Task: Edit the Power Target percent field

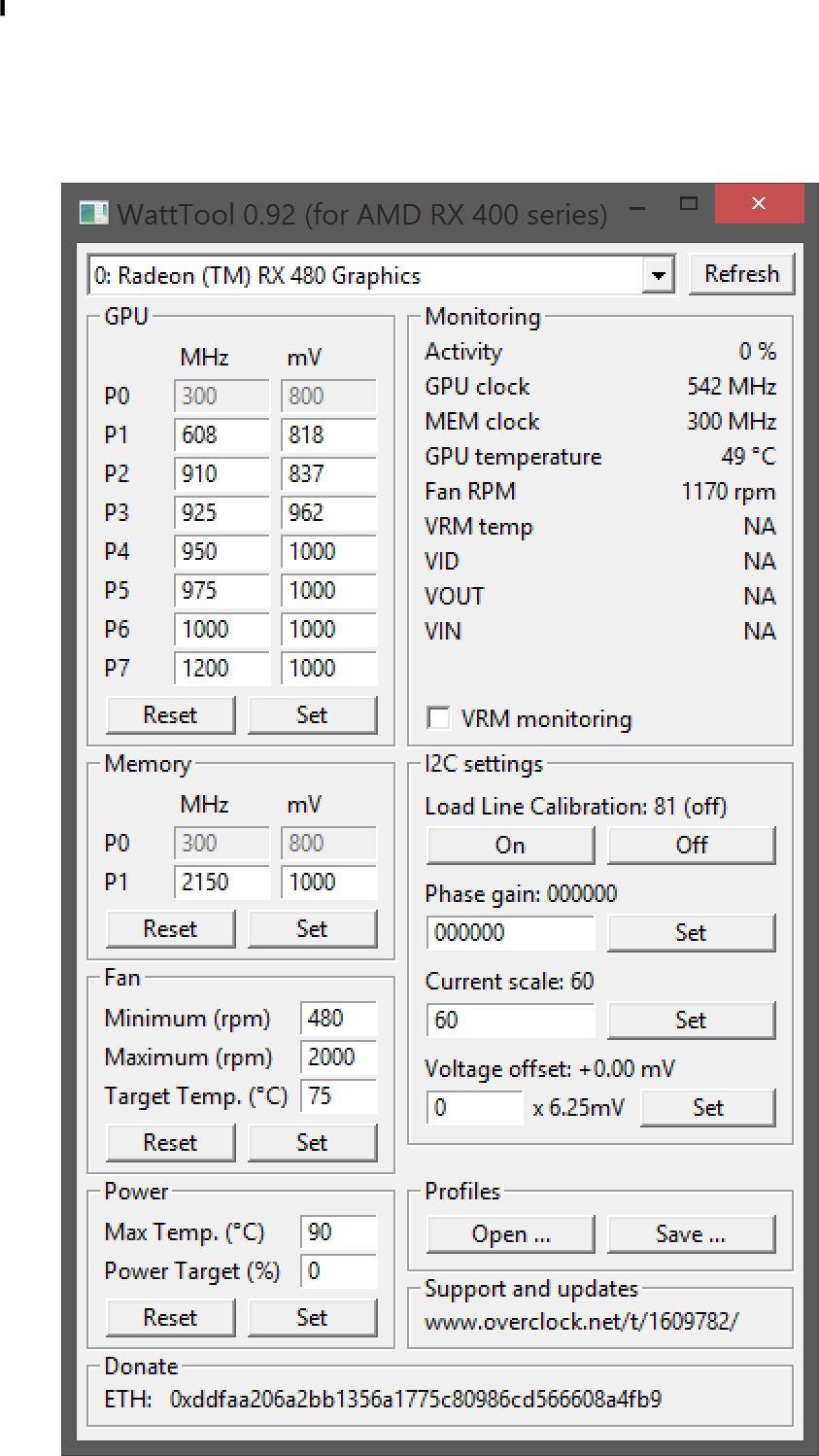Action: coord(338,1270)
